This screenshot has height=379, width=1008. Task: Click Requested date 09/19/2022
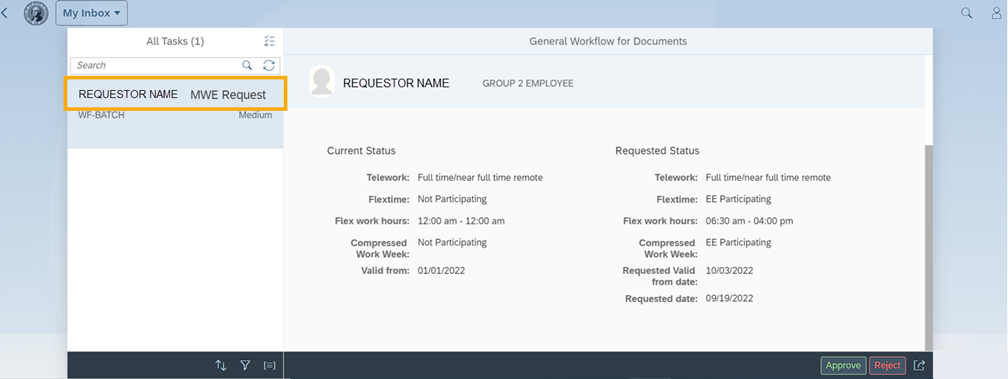click(x=729, y=299)
